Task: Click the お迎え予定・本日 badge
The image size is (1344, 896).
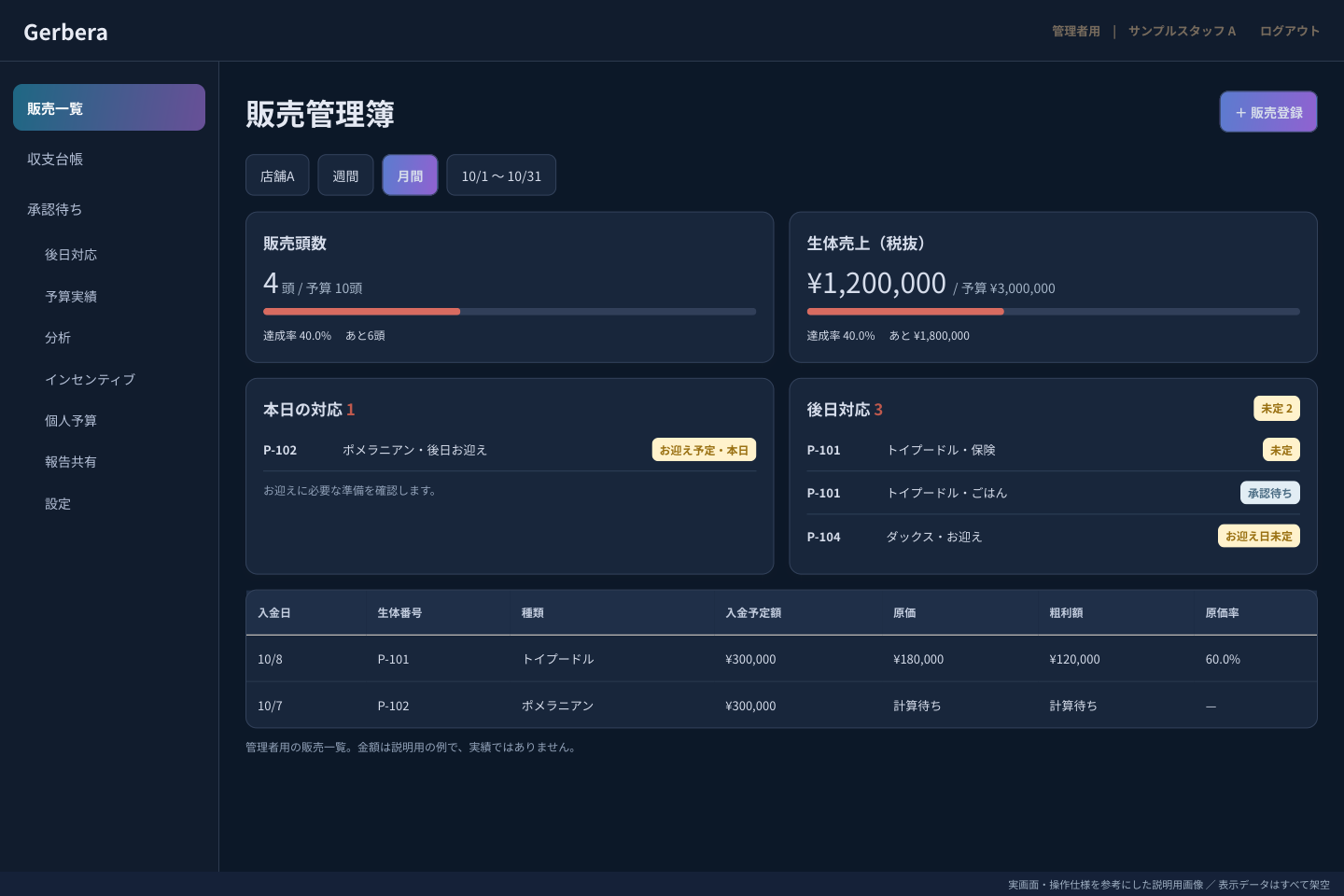Action: tap(704, 450)
